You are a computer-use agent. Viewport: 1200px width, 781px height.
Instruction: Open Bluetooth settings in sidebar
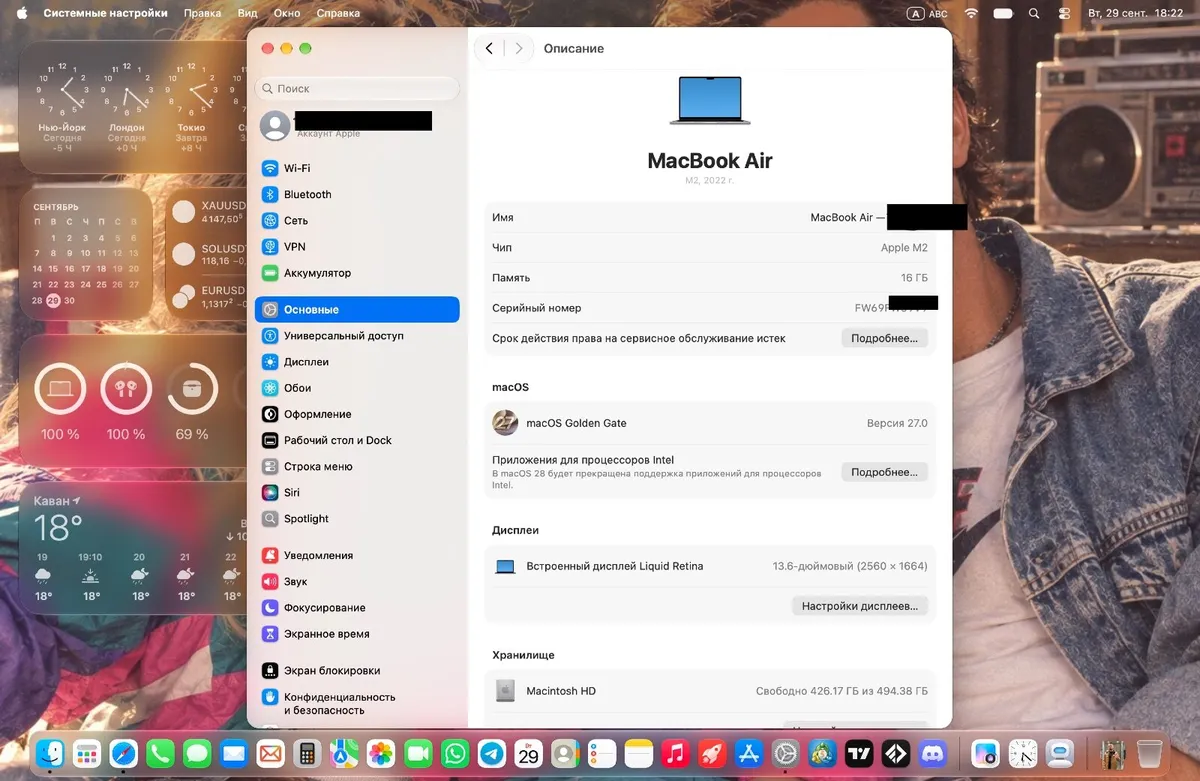tap(357, 194)
